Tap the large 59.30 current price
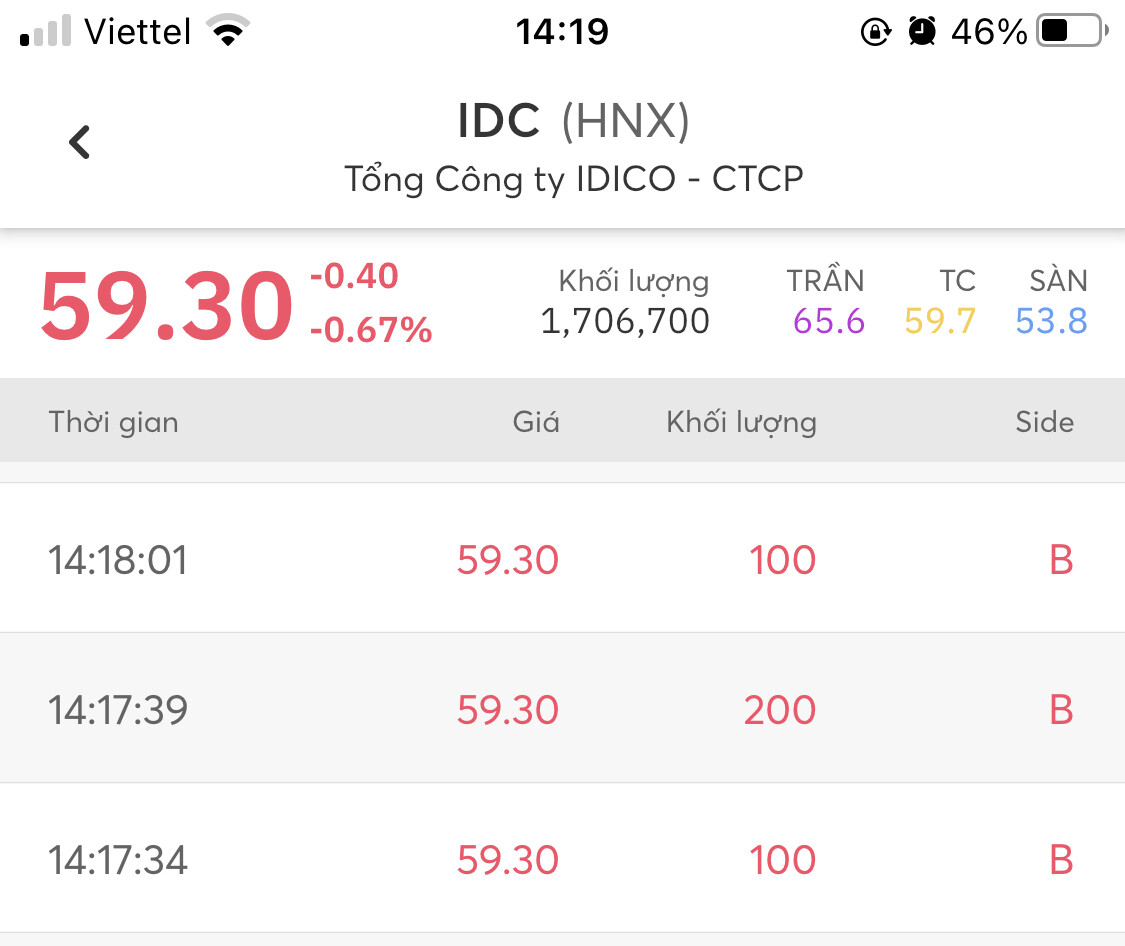This screenshot has height=946, width=1125. pos(166,306)
